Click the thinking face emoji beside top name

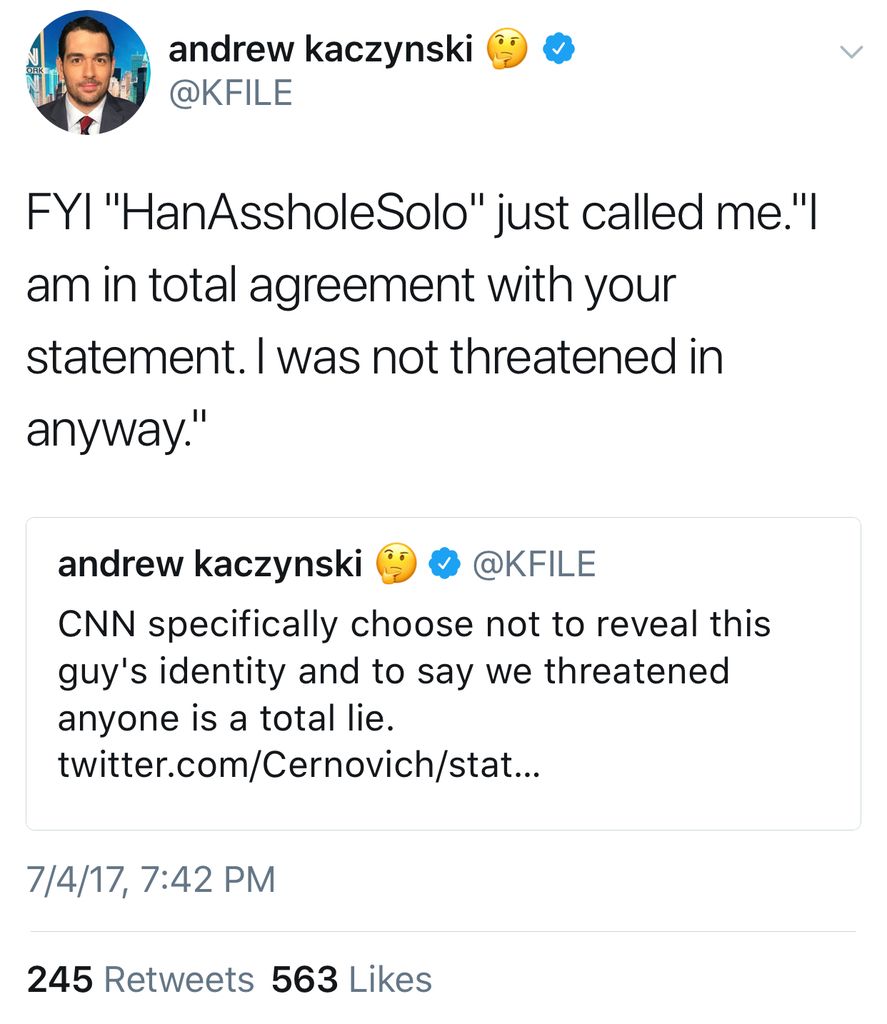506,49
